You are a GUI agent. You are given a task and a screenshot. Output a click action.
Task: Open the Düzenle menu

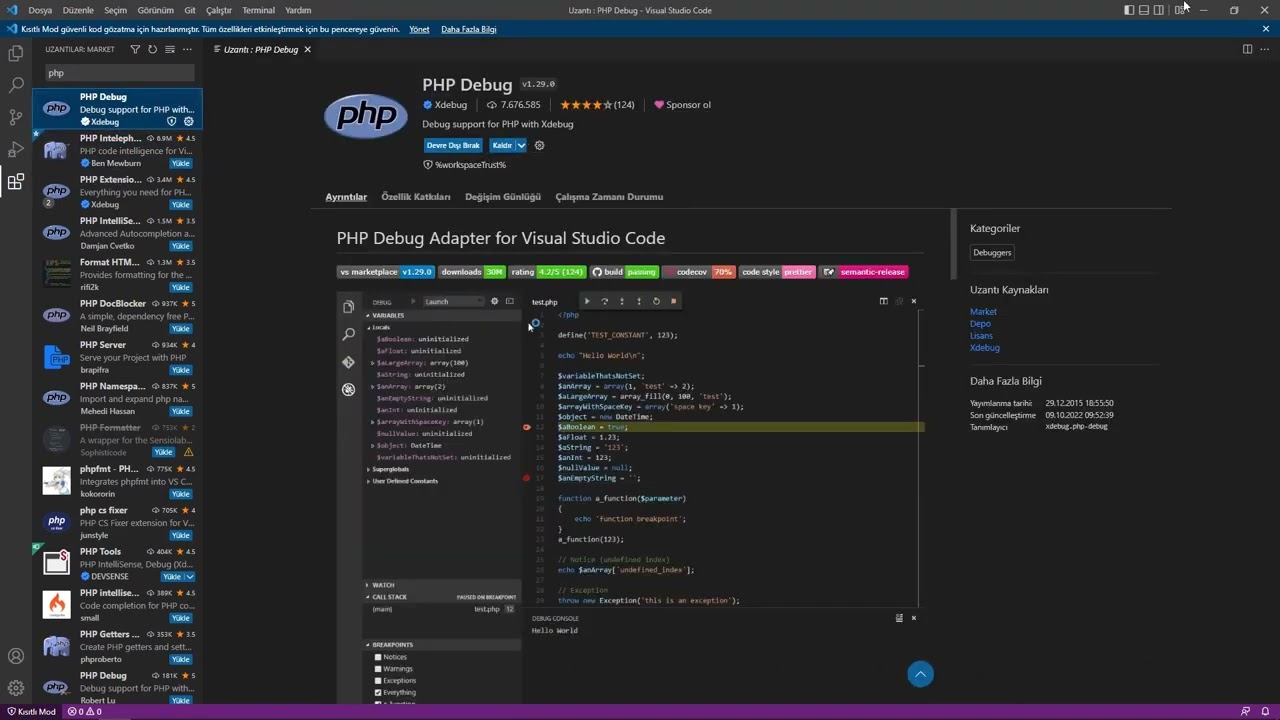click(x=78, y=10)
